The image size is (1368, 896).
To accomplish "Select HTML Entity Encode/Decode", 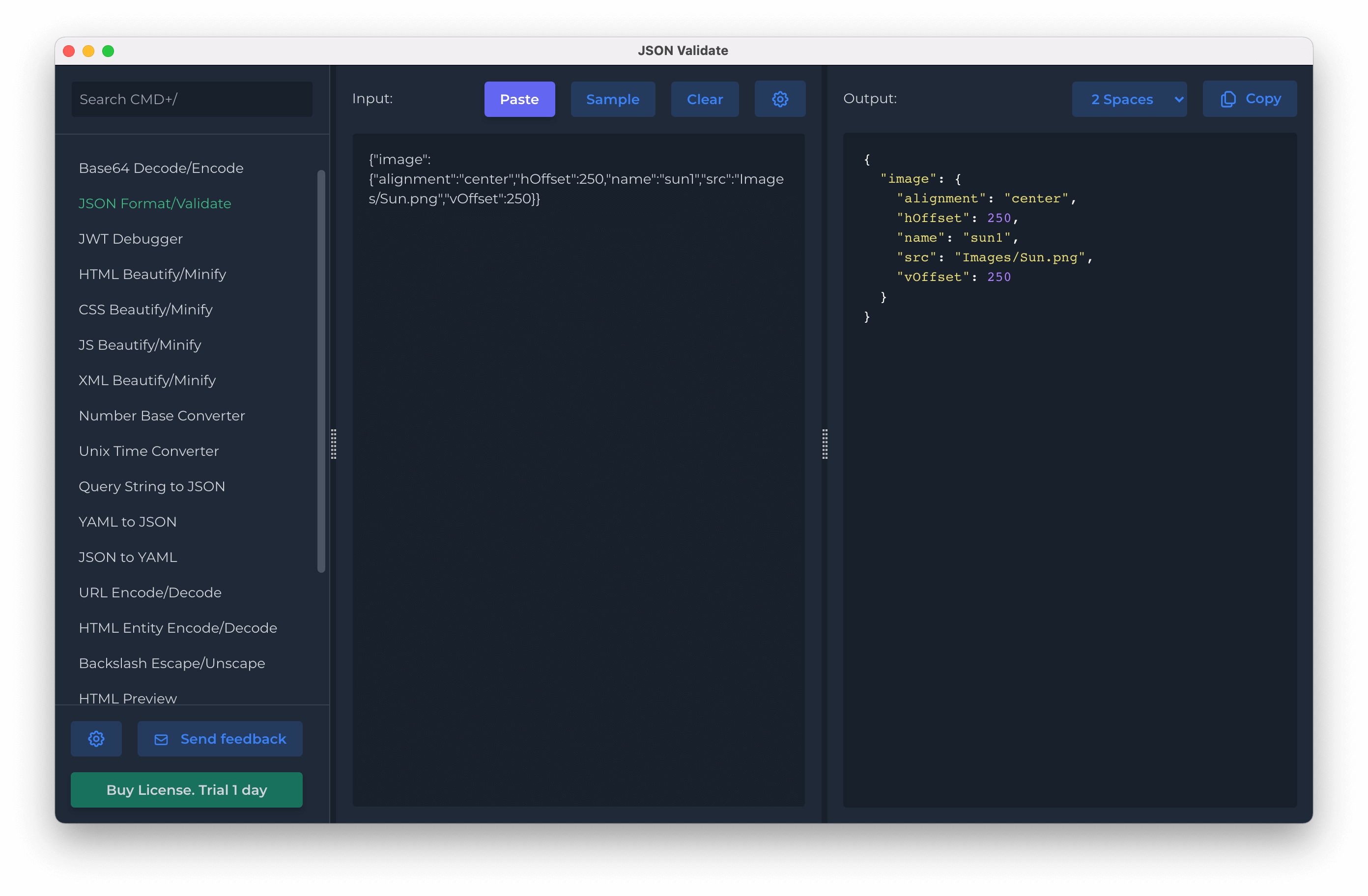I will [177, 628].
